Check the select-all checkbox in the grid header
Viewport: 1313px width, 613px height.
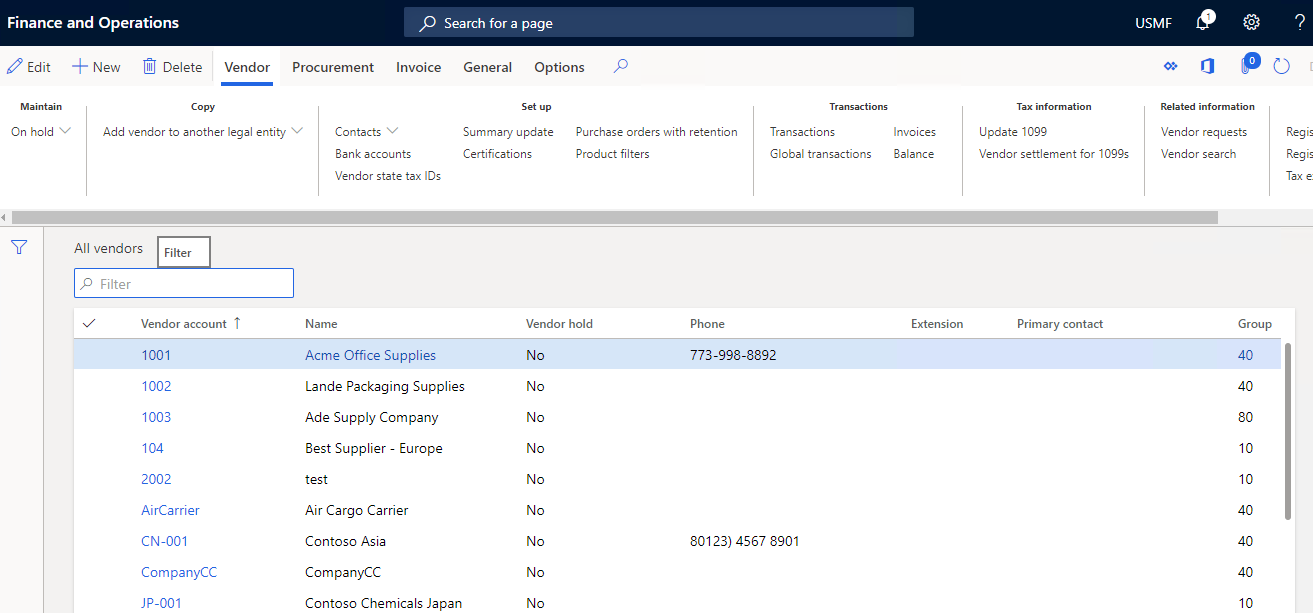(x=89, y=323)
